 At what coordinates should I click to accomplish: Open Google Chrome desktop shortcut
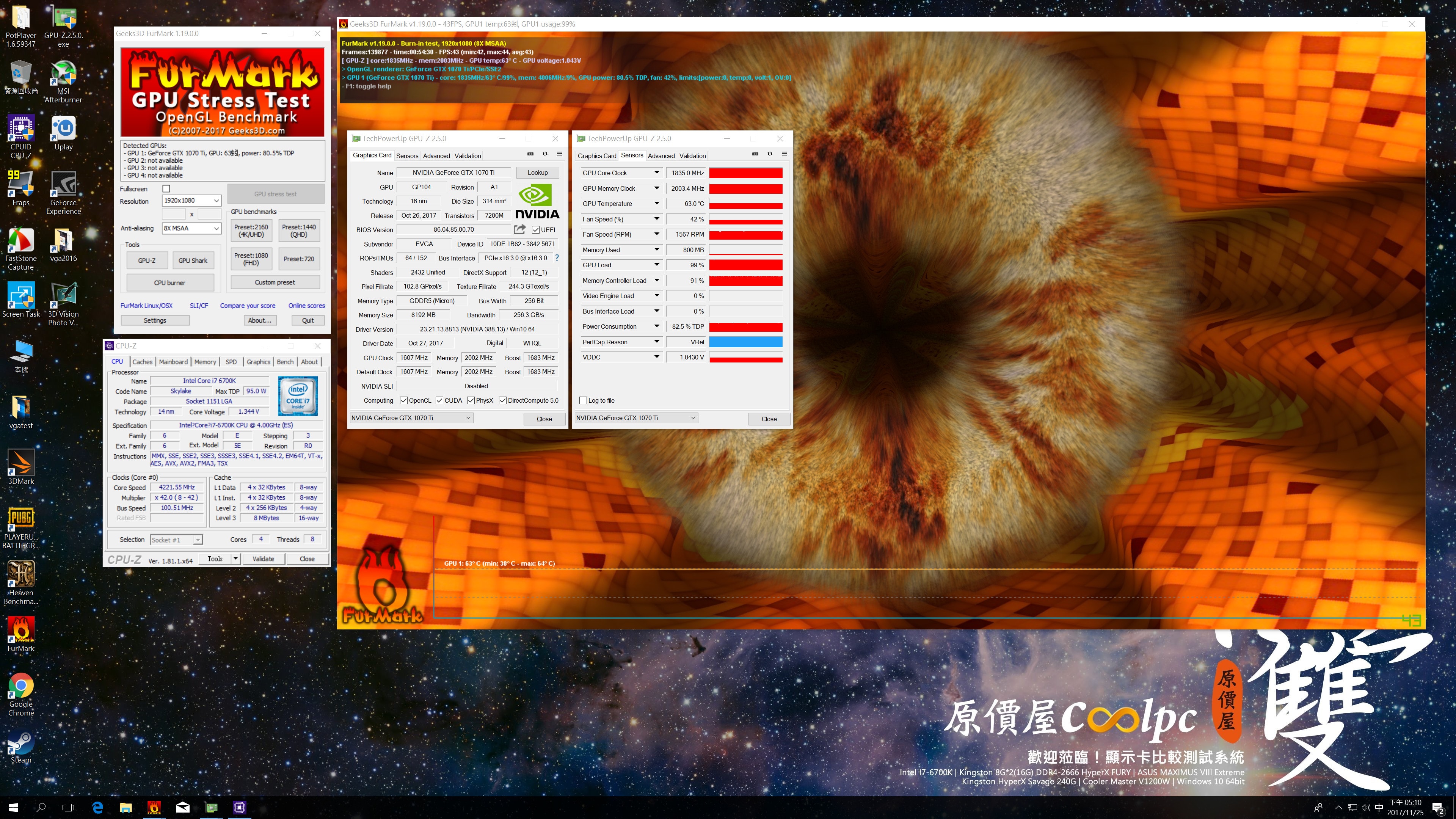[x=21, y=694]
